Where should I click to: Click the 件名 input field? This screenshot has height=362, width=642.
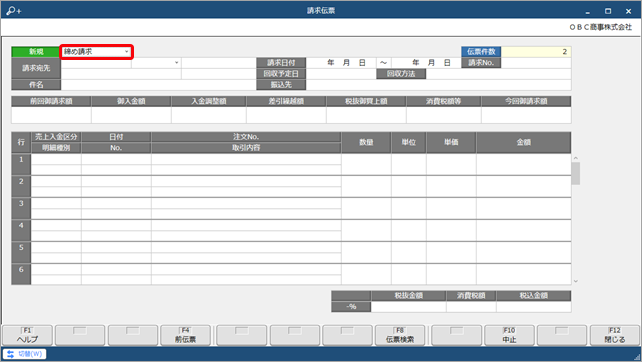(158, 85)
